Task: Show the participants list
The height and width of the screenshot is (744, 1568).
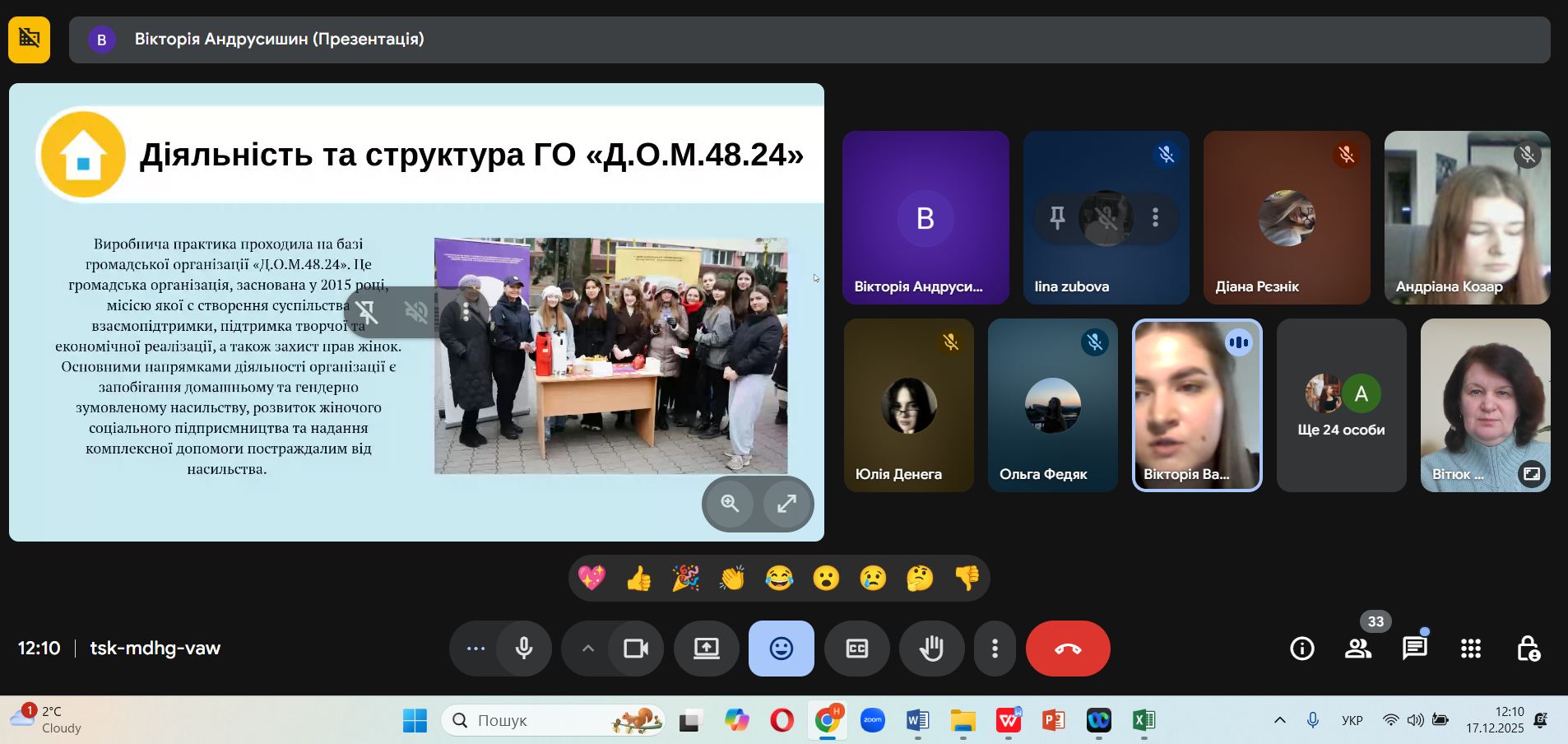Action: 1357,649
